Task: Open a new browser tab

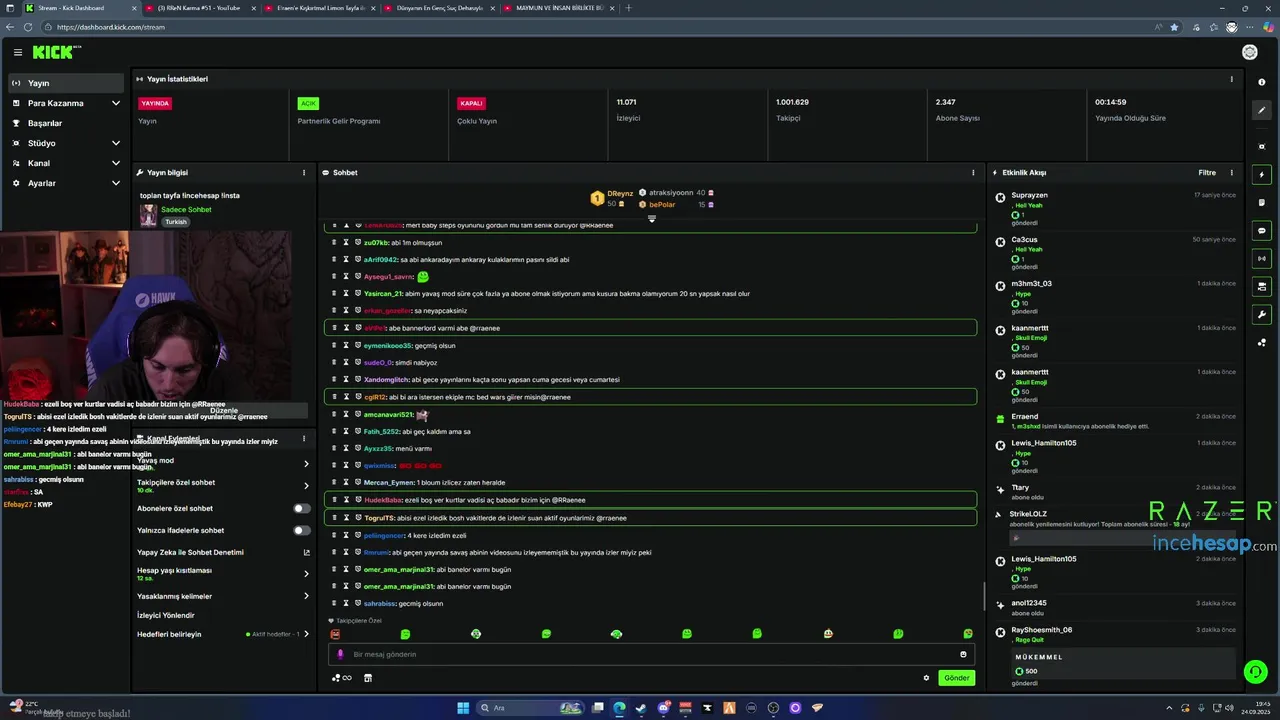Action: pyautogui.click(x=628, y=8)
